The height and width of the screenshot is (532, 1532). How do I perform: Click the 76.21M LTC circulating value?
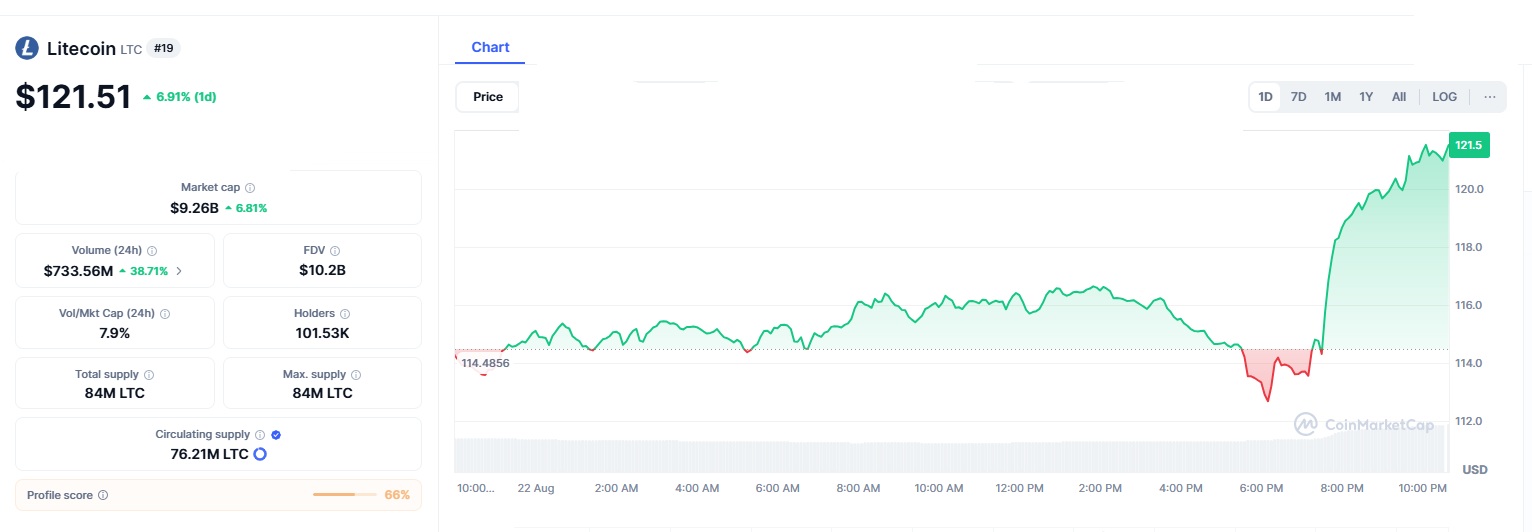click(x=209, y=454)
